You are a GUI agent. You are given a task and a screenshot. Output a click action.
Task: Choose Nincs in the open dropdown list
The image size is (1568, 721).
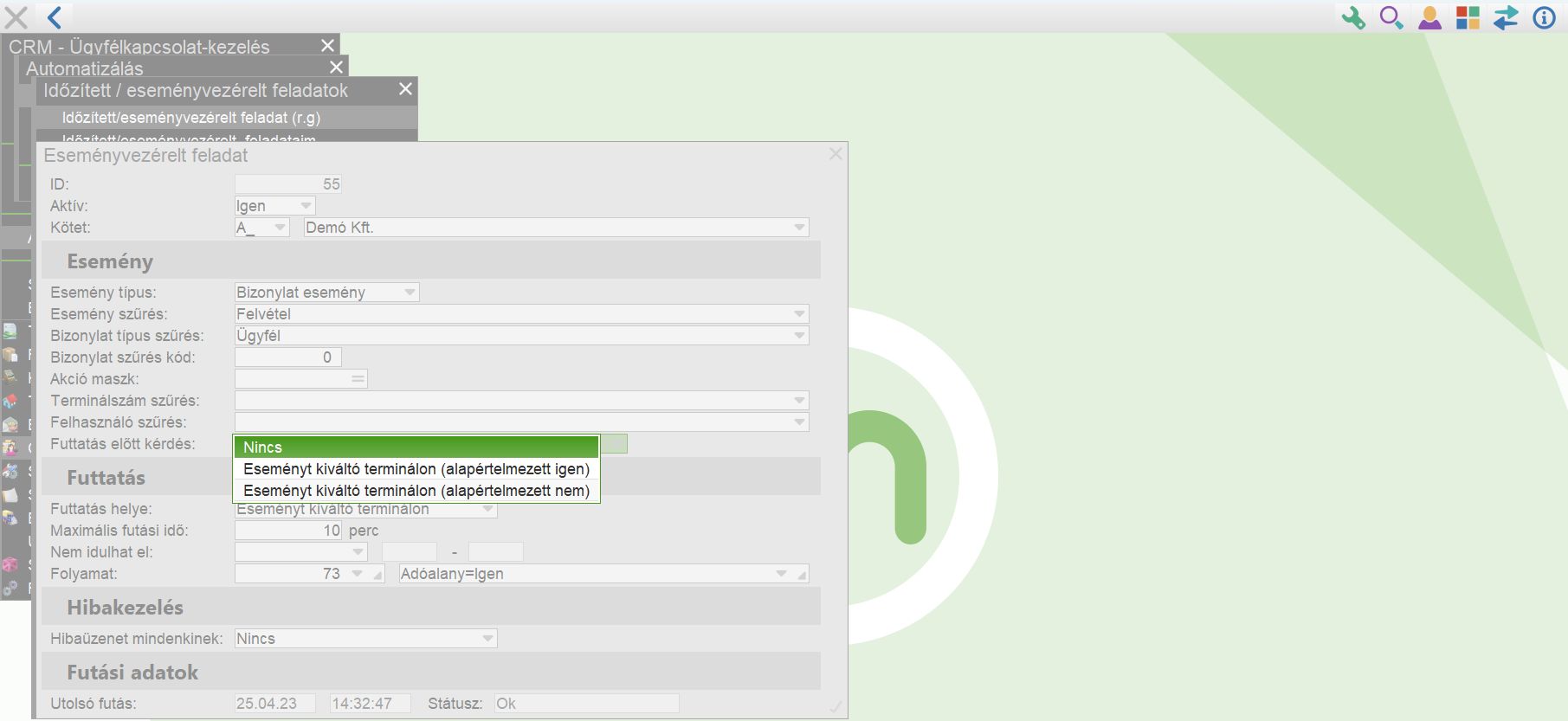pos(416,447)
